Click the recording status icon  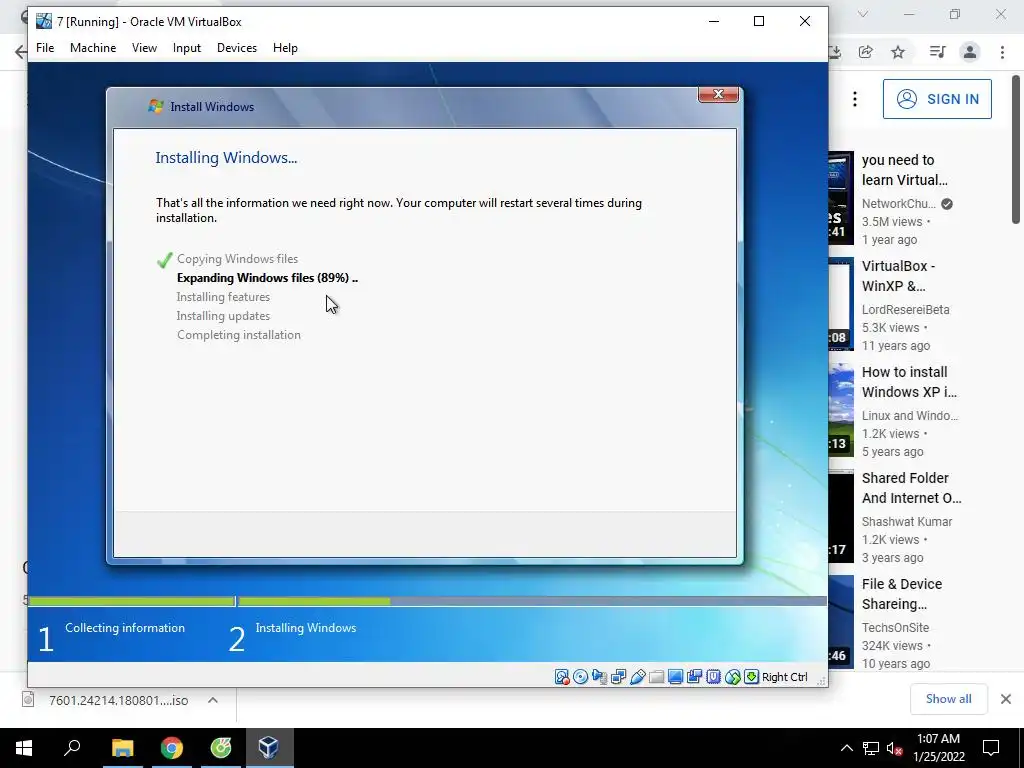coord(694,677)
